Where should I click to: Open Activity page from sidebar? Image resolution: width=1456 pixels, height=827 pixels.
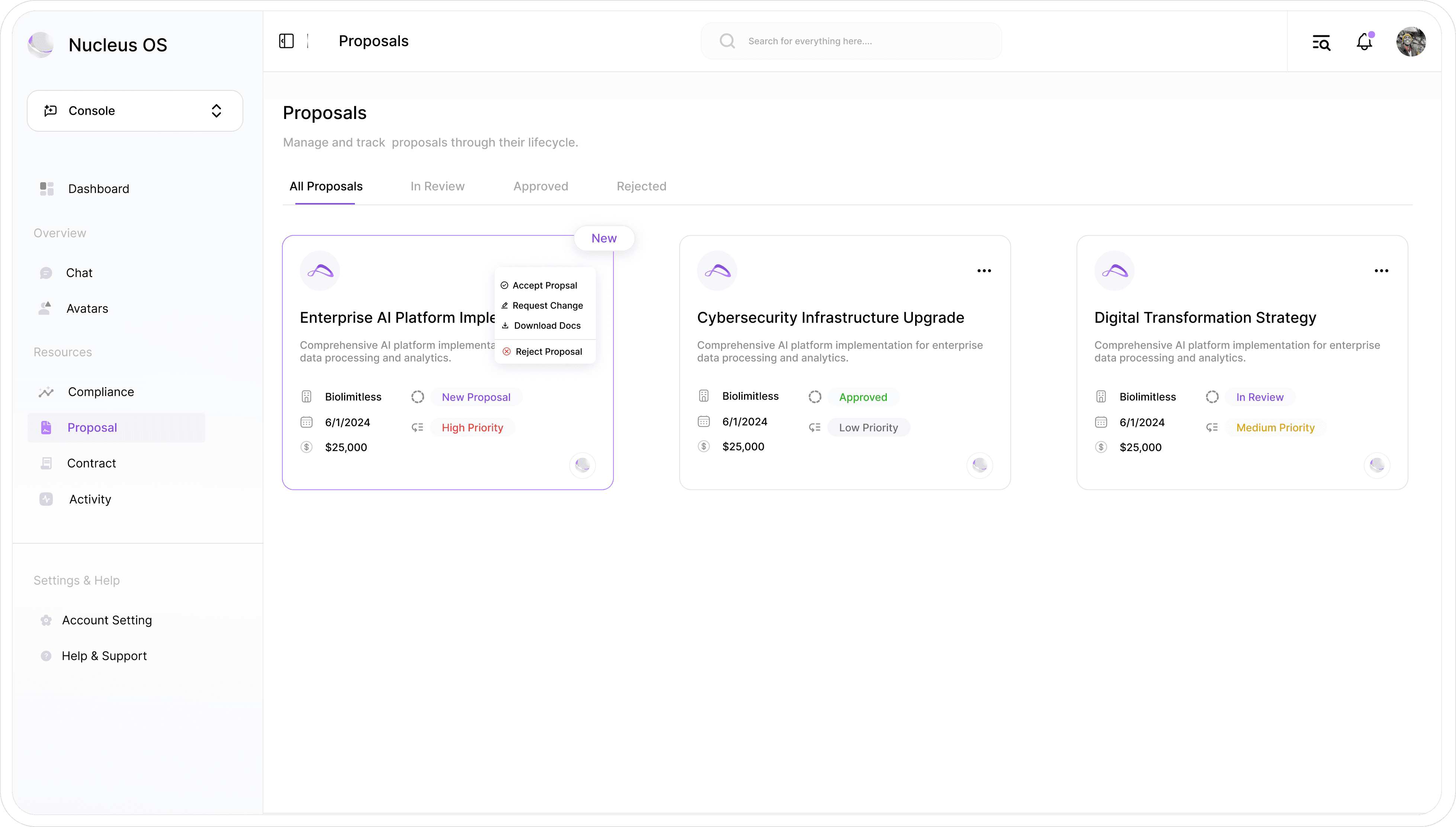(x=90, y=499)
